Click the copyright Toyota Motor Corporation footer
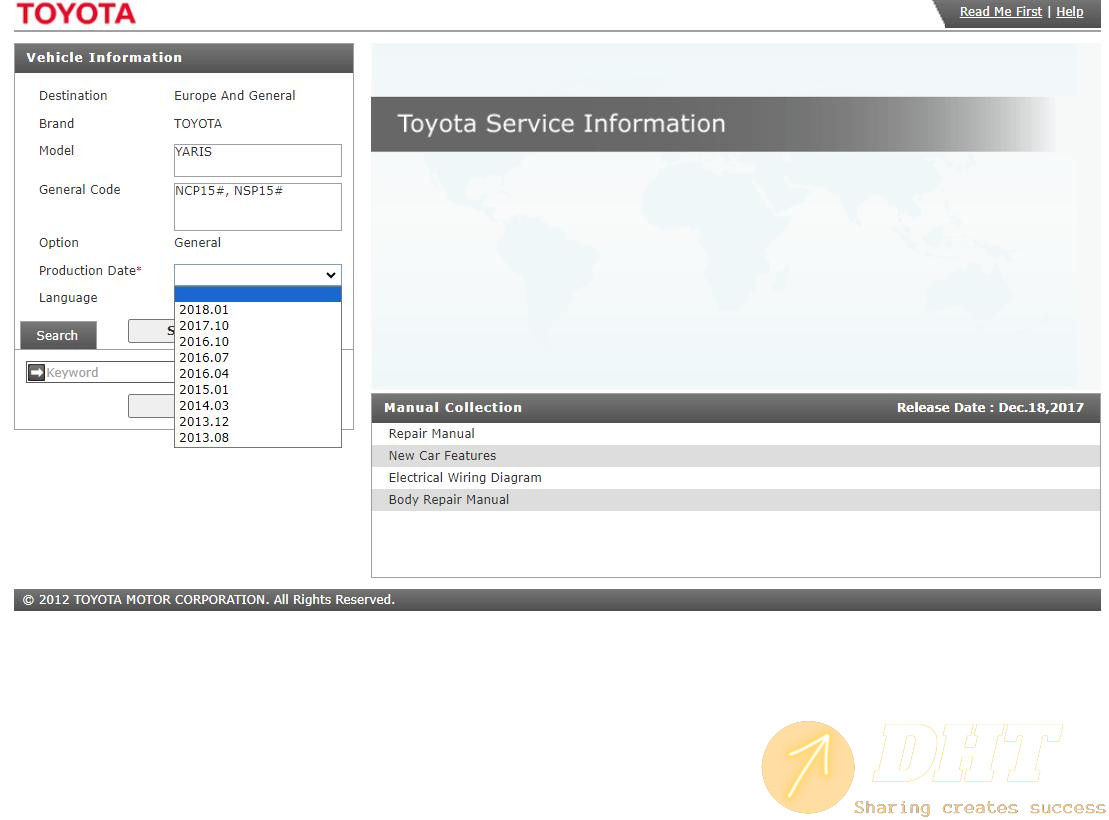This screenshot has height=820, width=1109. pyautogui.click(x=557, y=600)
